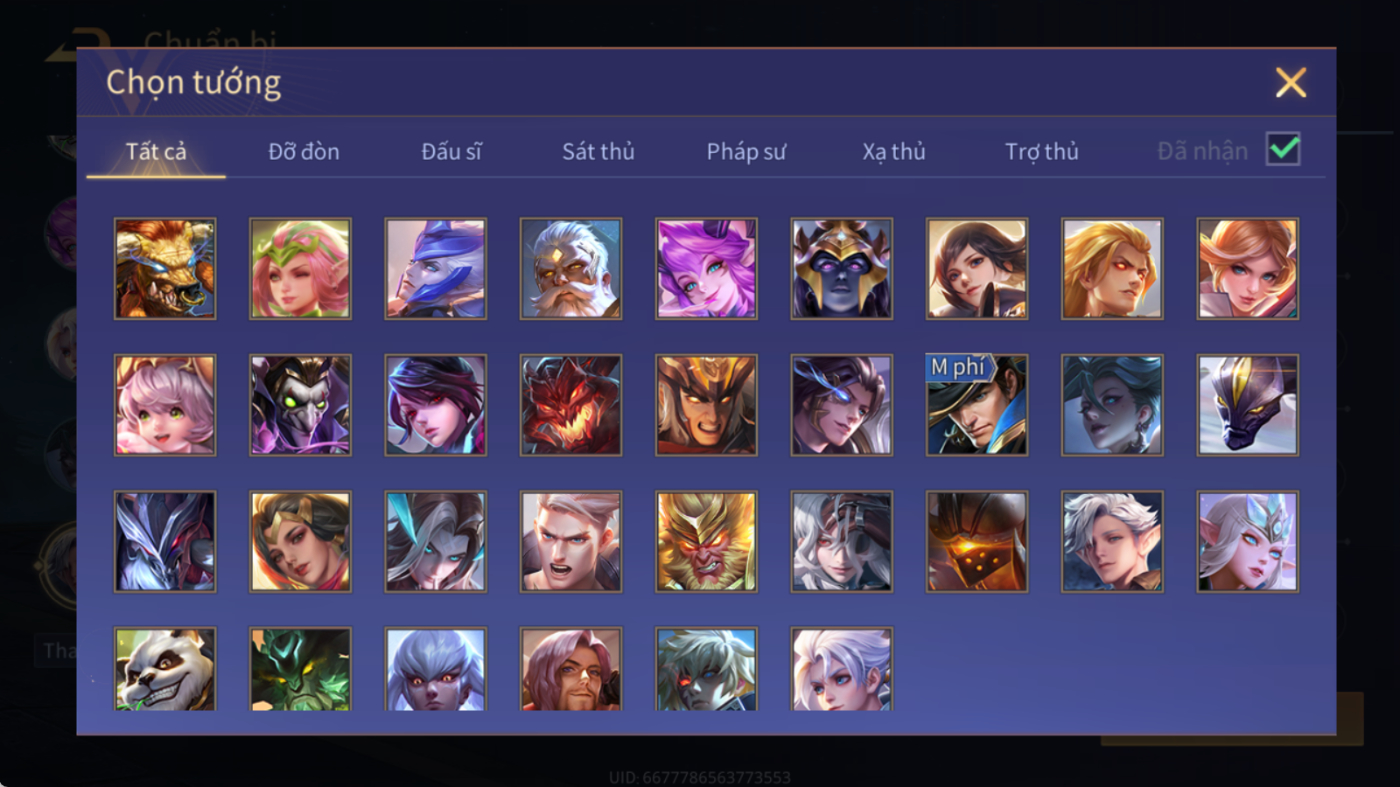Pick the green glowing forest monster hero
This screenshot has width=1400, height=787.
[300, 669]
